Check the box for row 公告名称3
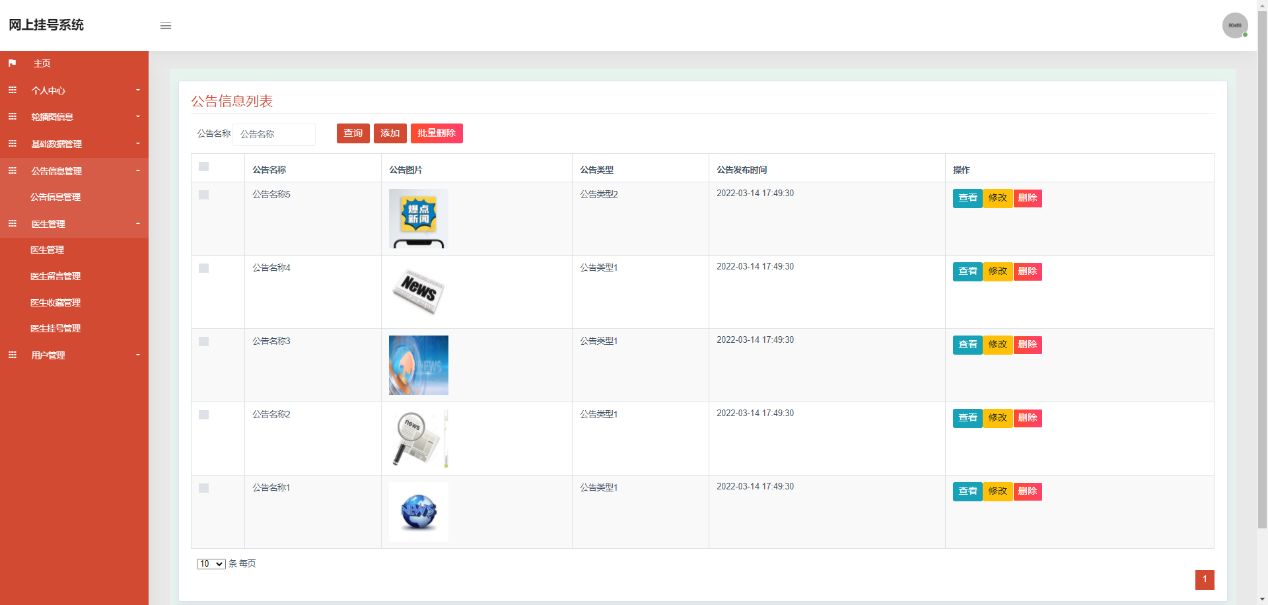 pos(204,341)
